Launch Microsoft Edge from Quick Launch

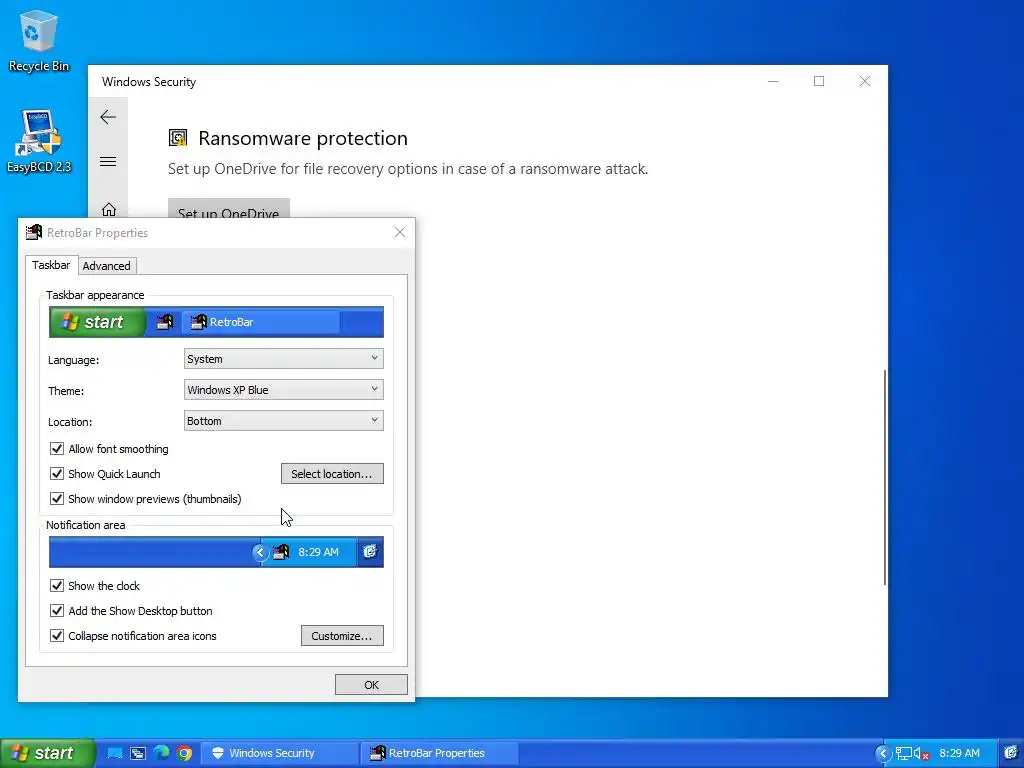pos(161,753)
